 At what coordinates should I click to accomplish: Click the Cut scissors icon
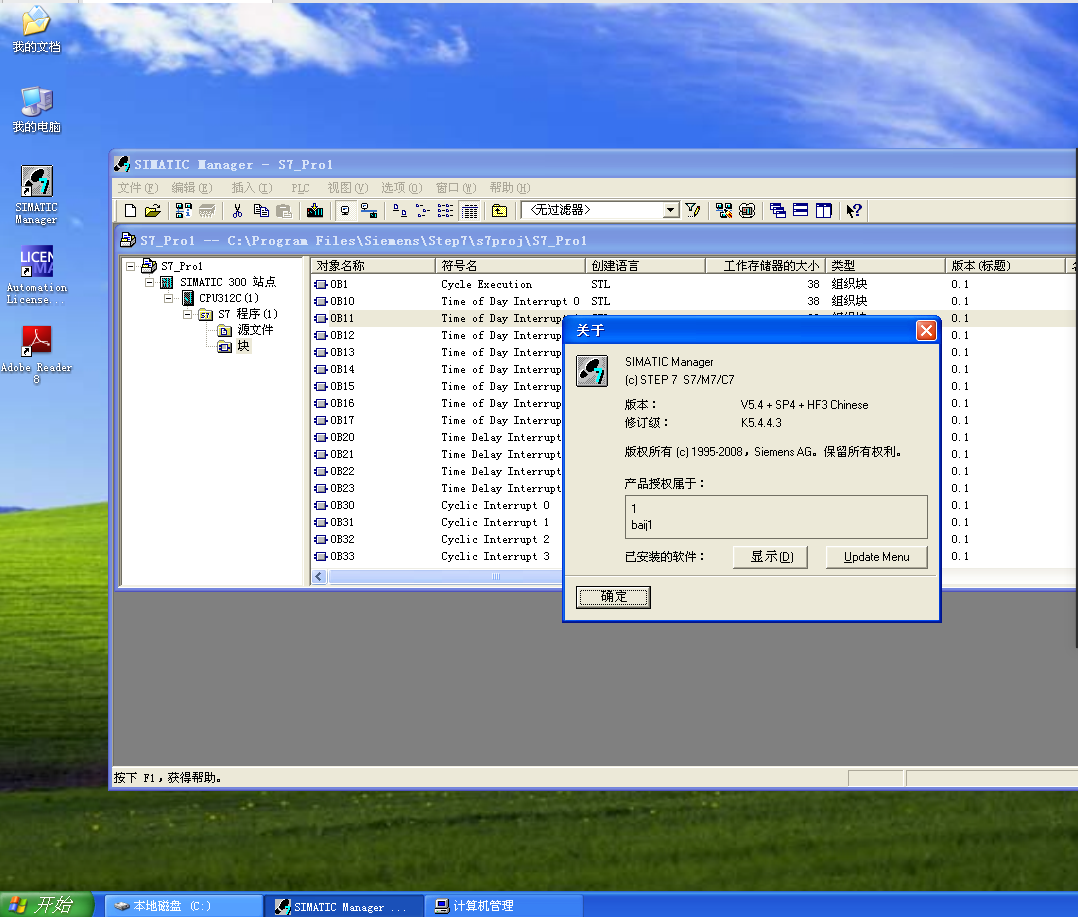tap(237, 210)
